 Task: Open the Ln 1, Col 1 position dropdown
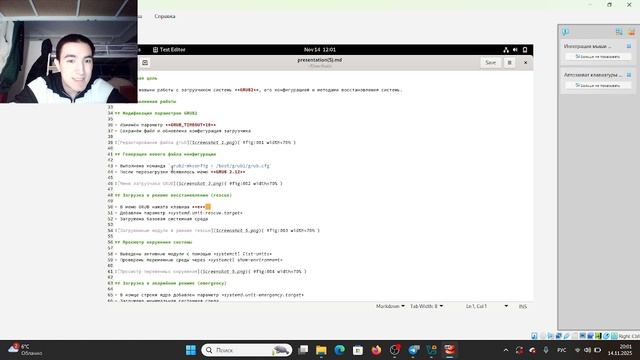[487, 306]
